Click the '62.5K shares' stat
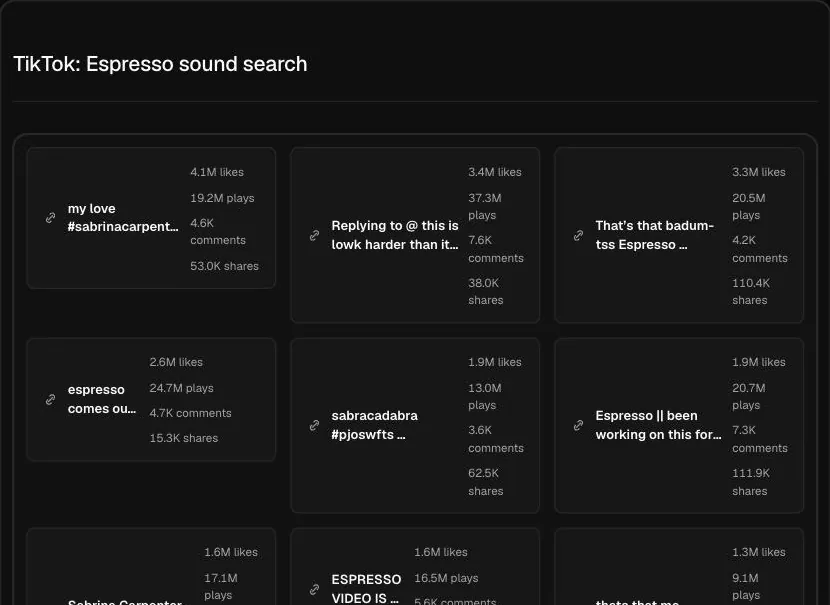Viewport: 830px width, 605px height. (x=485, y=482)
